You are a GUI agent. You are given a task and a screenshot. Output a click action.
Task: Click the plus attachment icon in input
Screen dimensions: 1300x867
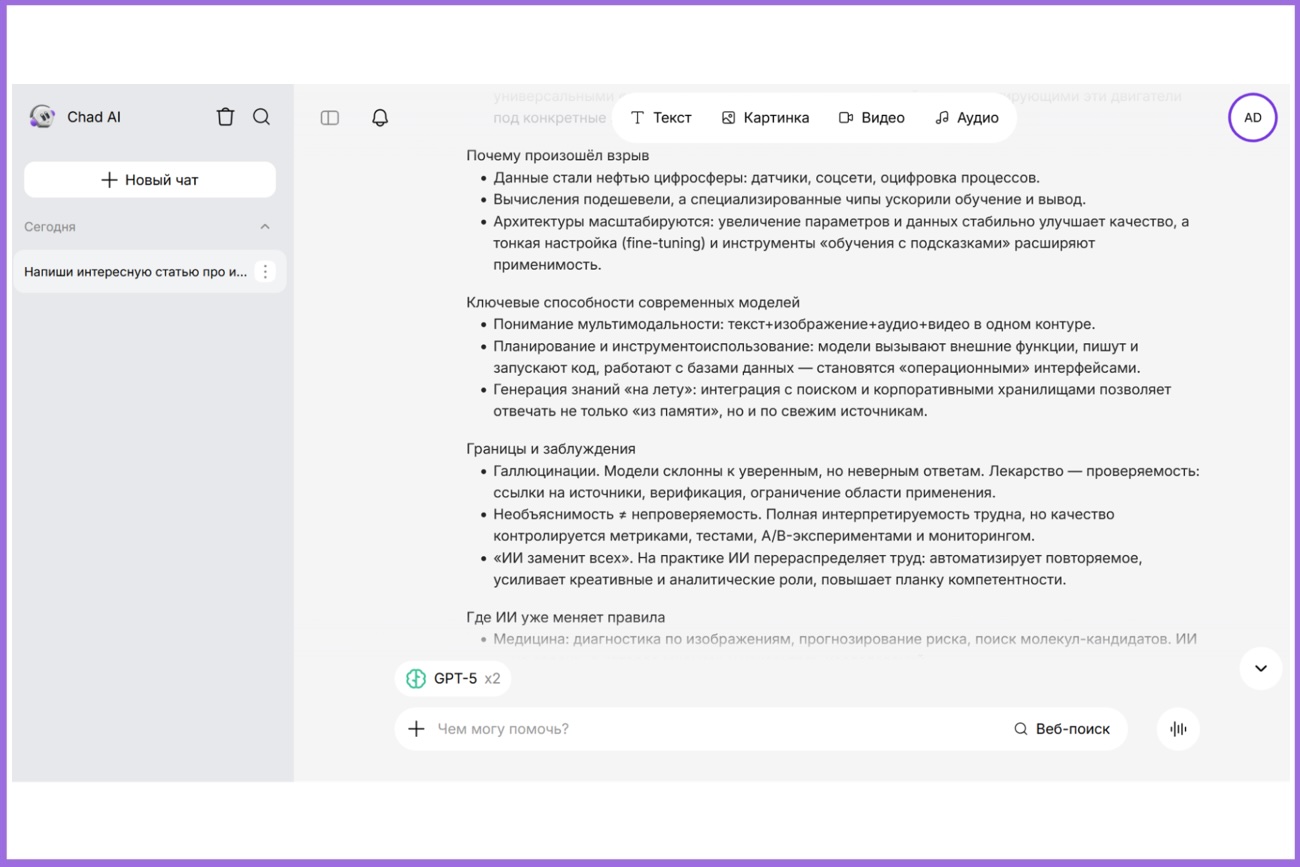click(417, 729)
